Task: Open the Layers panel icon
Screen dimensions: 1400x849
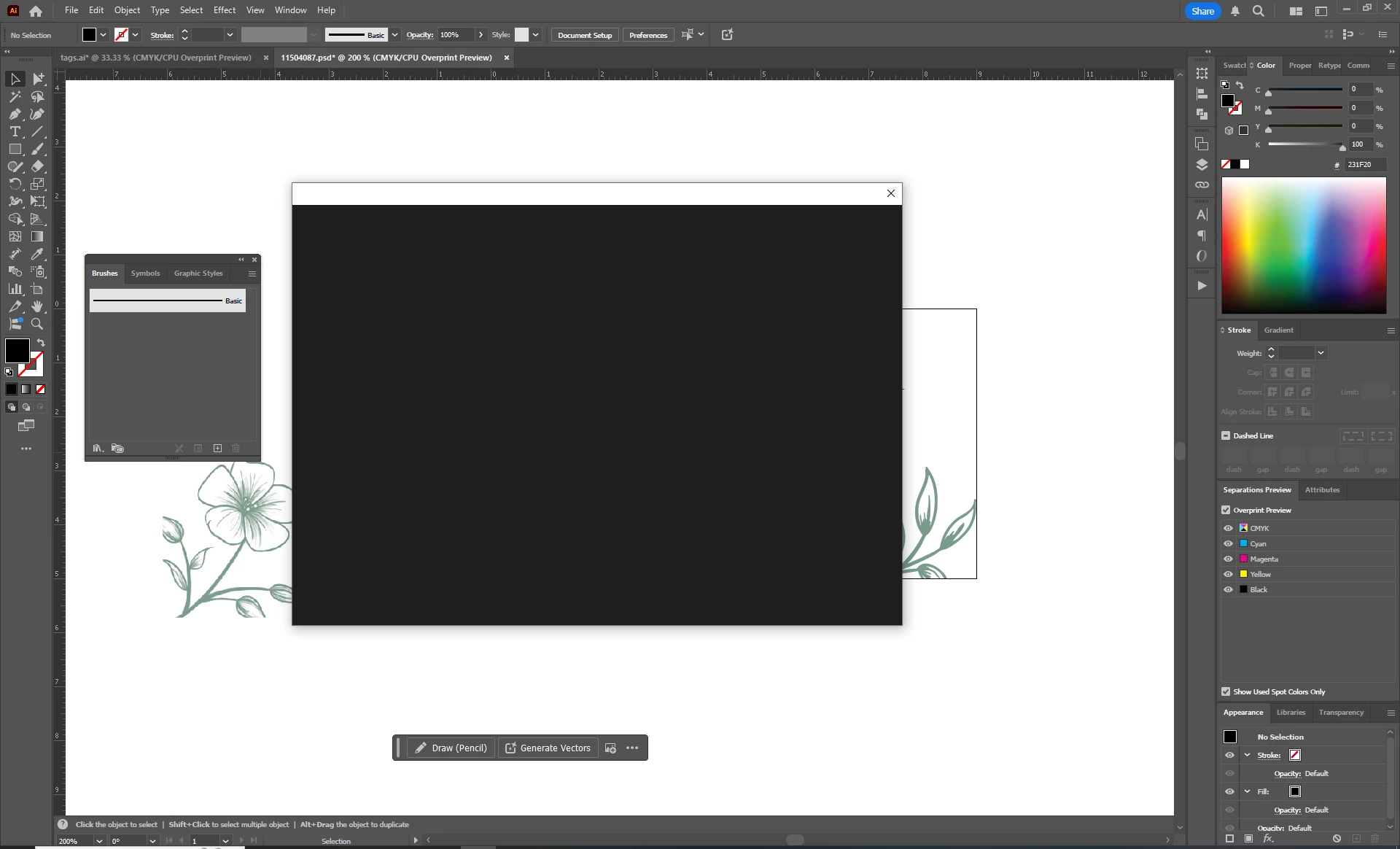Action: pos(1202,165)
